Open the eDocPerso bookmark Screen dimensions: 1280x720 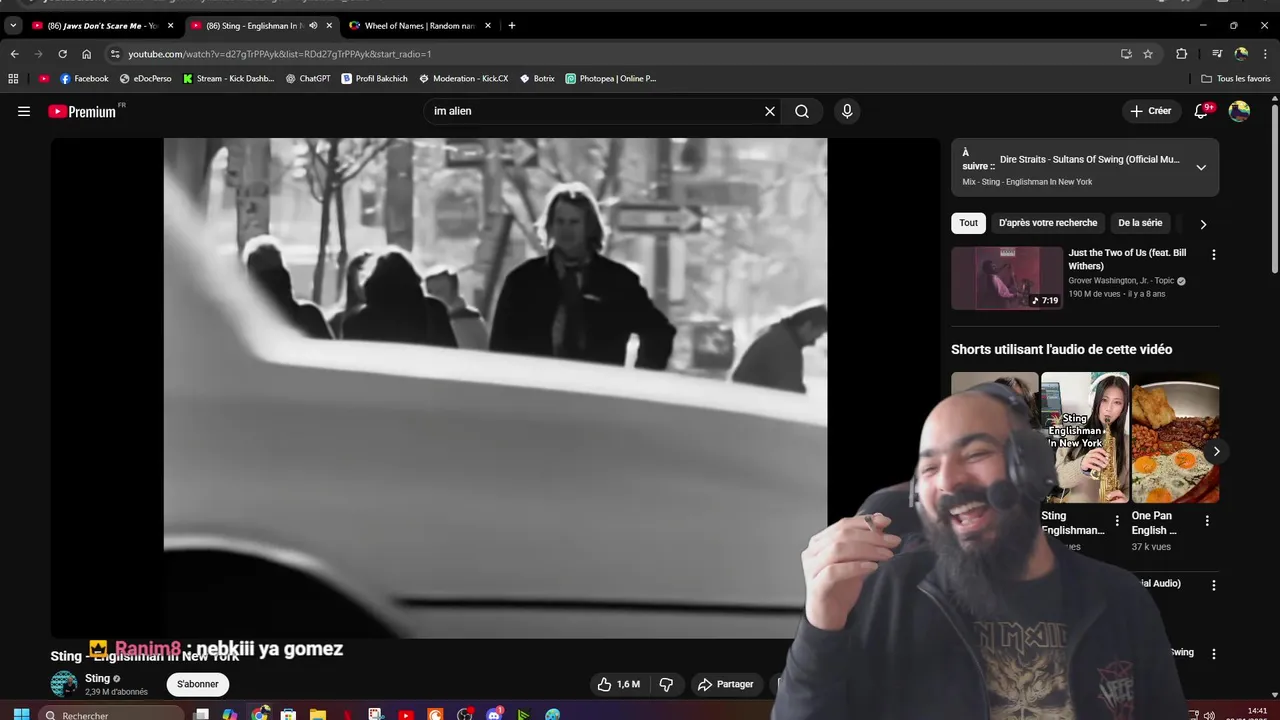145,78
